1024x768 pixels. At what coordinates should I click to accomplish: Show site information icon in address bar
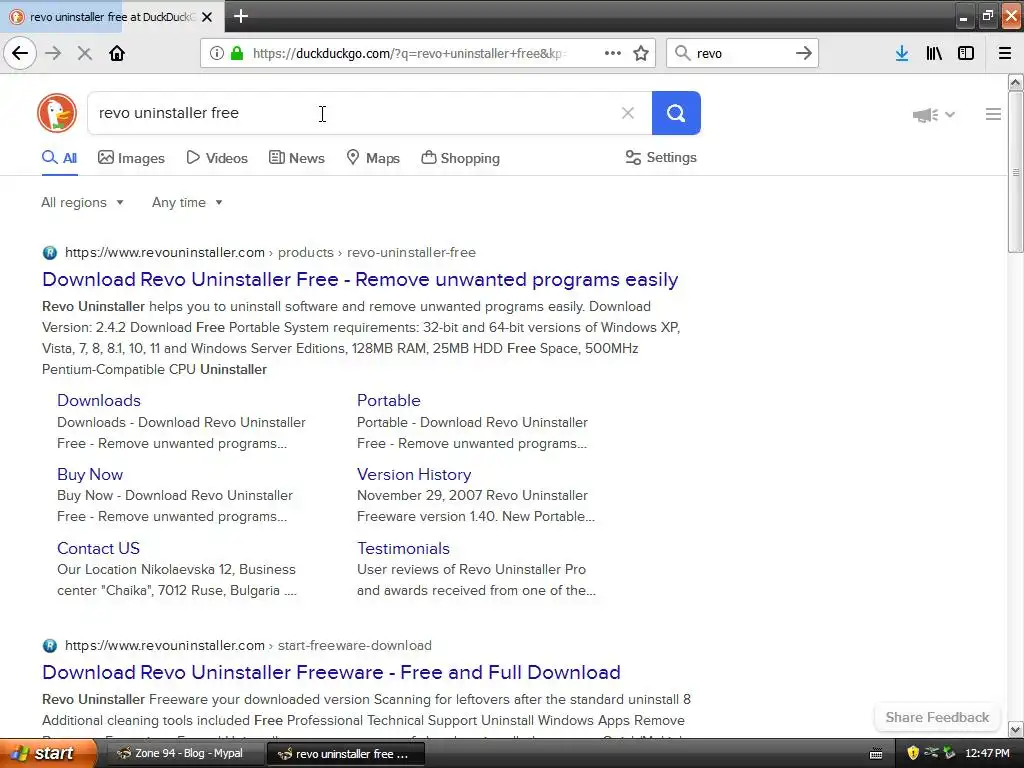[217, 54]
